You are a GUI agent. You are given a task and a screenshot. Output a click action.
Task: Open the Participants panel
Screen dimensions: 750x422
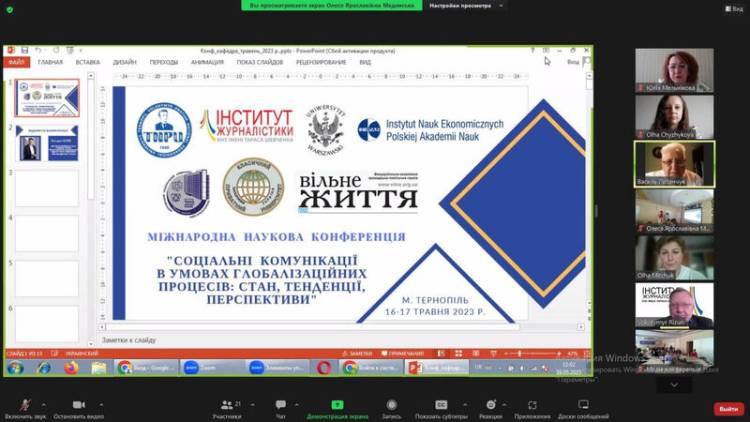[x=226, y=404]
